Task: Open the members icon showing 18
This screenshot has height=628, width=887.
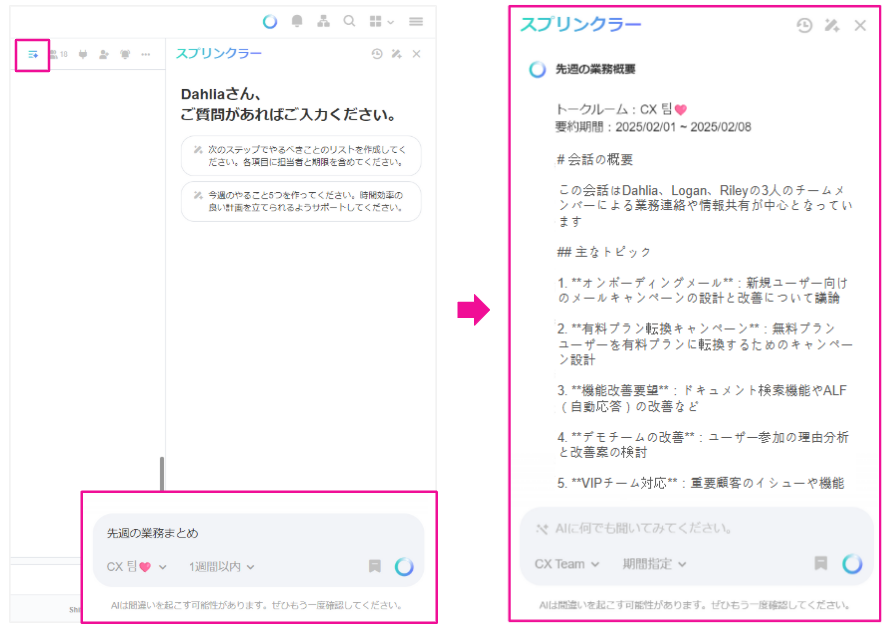Action: [58, 54]
